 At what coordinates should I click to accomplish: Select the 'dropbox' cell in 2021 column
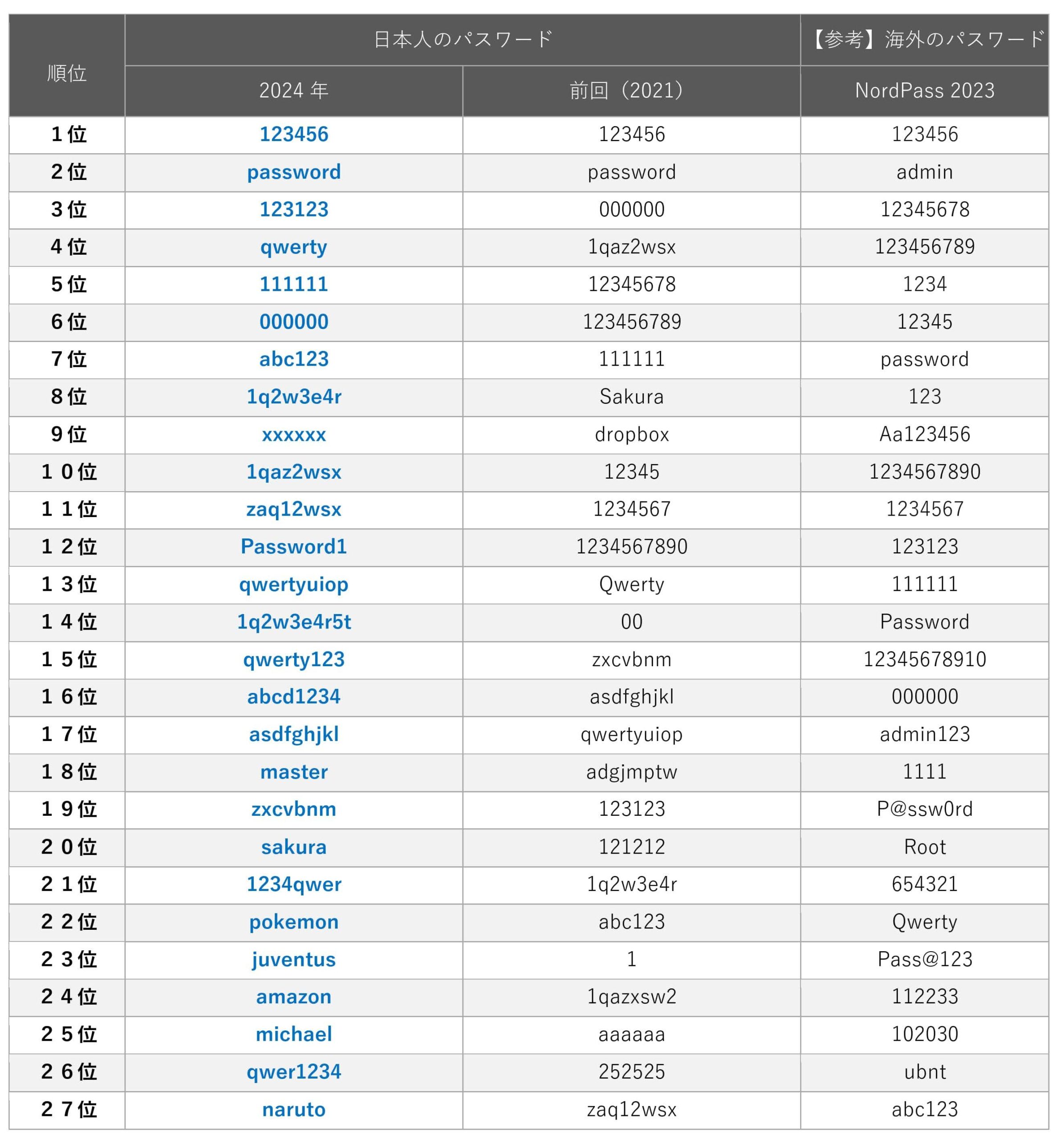click(631, 434)
